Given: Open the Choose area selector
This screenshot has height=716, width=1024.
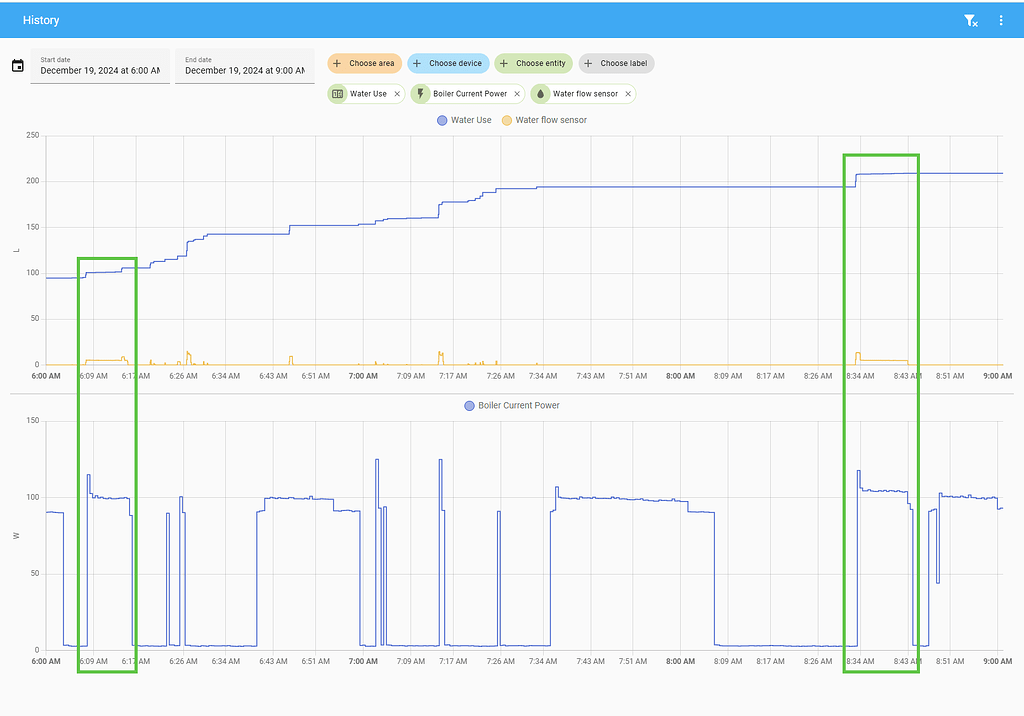Looking at the screenshot, I should [364, 63].
